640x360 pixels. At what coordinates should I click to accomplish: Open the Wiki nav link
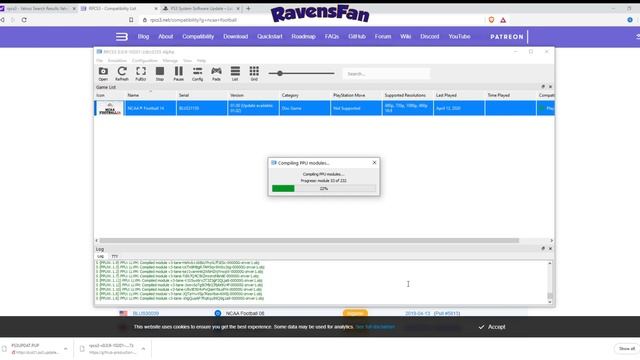[x=405, y=36]
